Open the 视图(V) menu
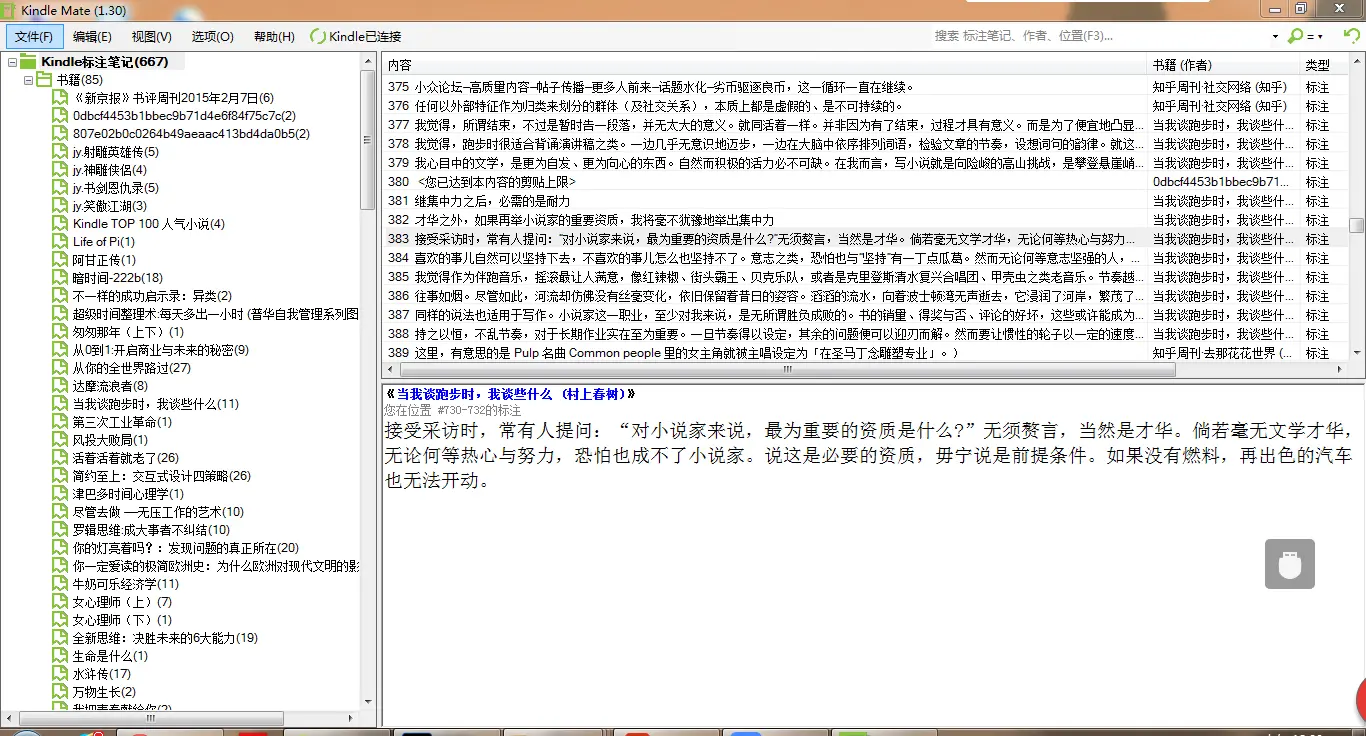This screenshot has width=1366, height=736. (151, 36)
